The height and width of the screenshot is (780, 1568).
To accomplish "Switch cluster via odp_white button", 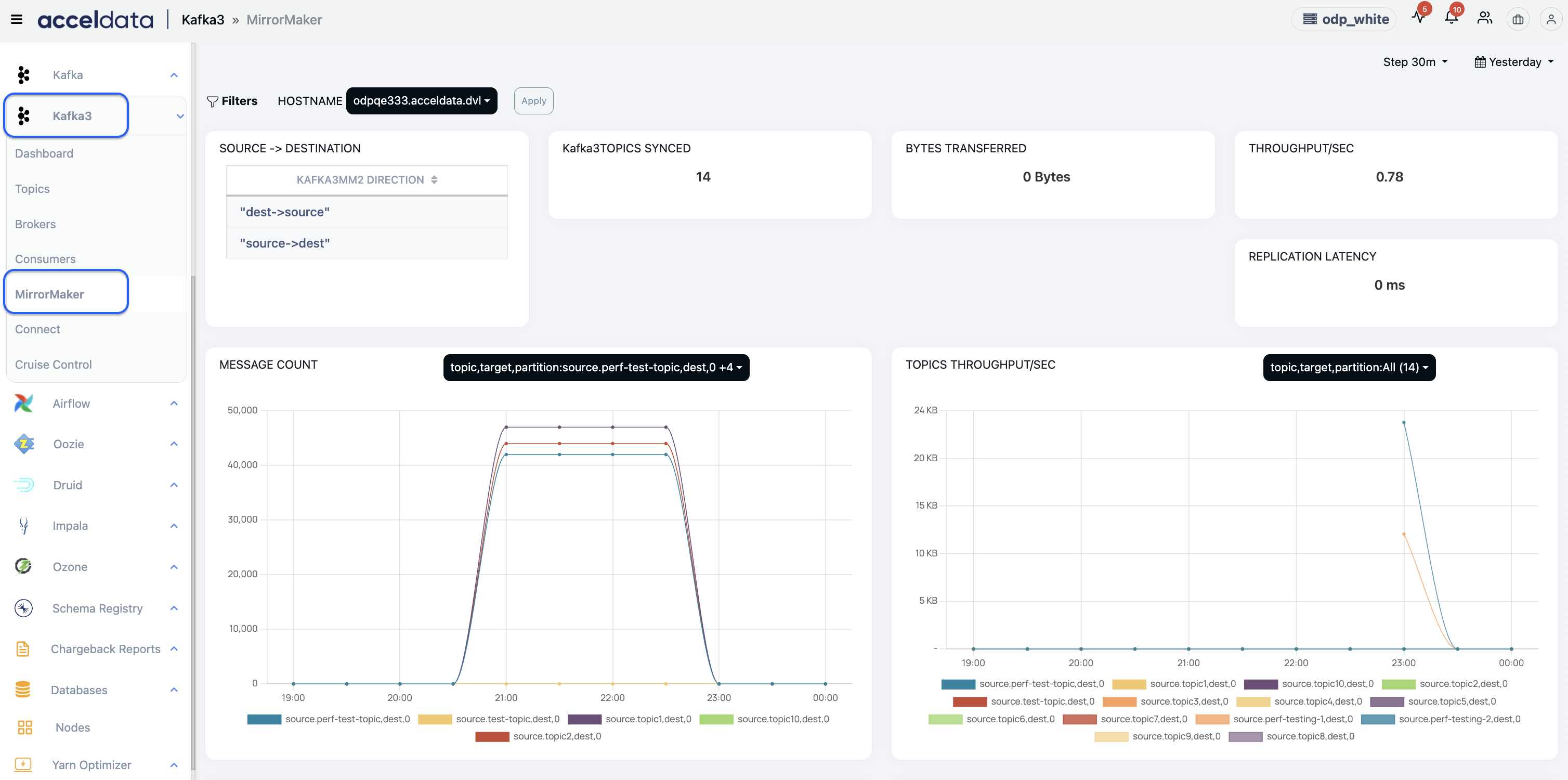I will 1345,19.
